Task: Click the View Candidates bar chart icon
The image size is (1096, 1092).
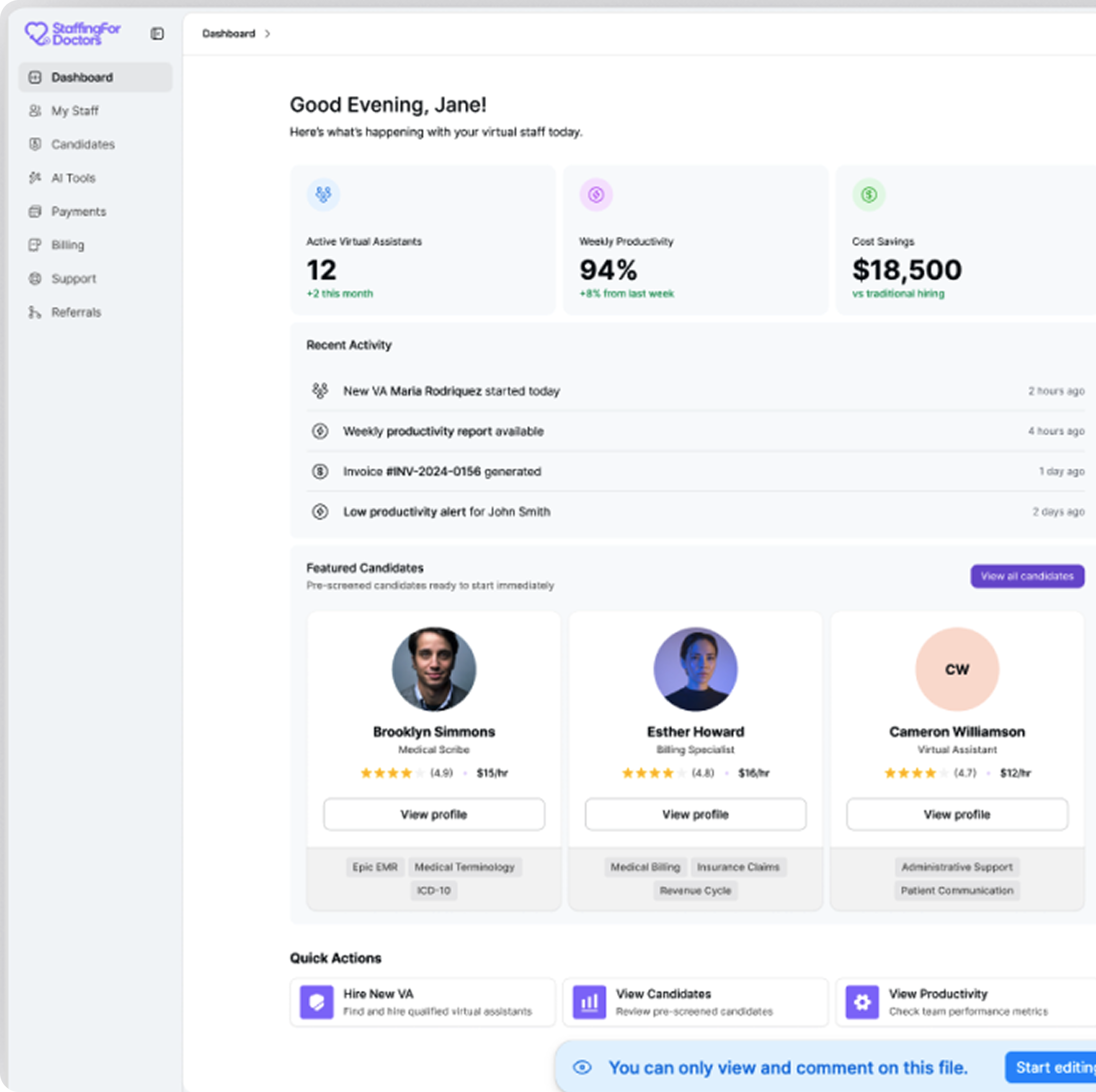Action: [x=589, y=1003]
